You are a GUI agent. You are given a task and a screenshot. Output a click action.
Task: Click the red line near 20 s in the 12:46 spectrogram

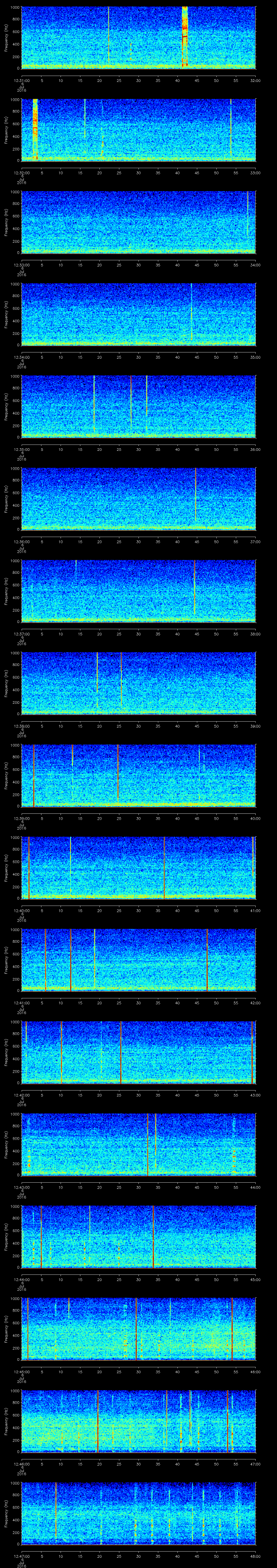tap(97, 1421)
